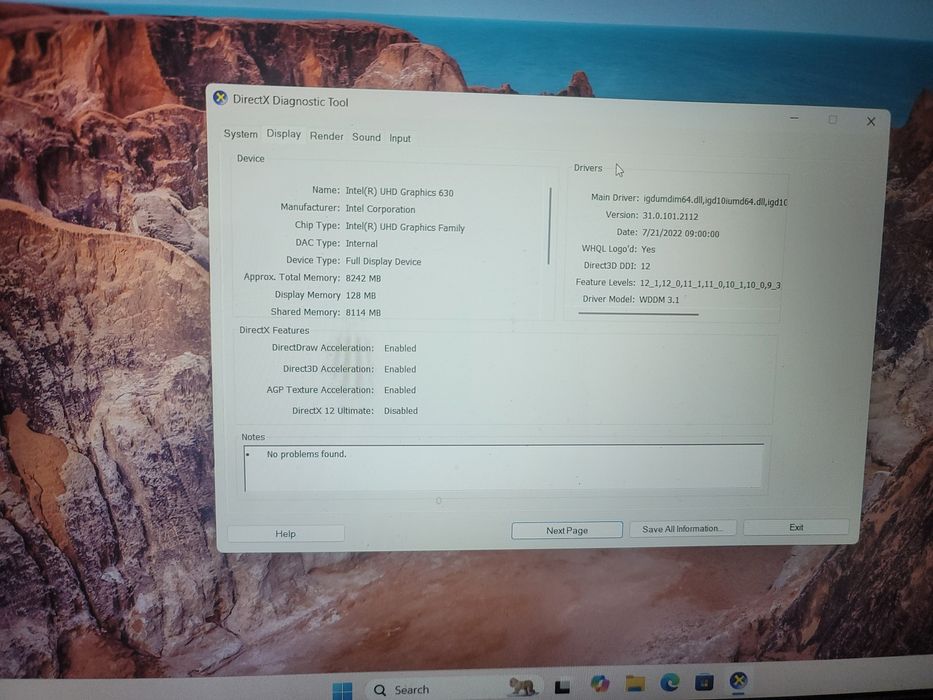933x700 pixels.
Task: Click the driver version '31.0.101.2112'
Action: [670, 216]
